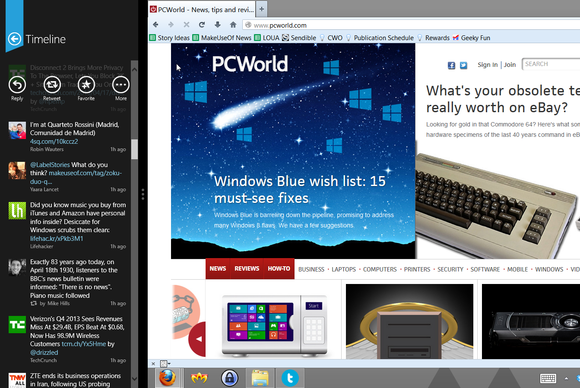580x388 pixels.
Task: Go forward in Firefox
Action: [x=171, y=25]
